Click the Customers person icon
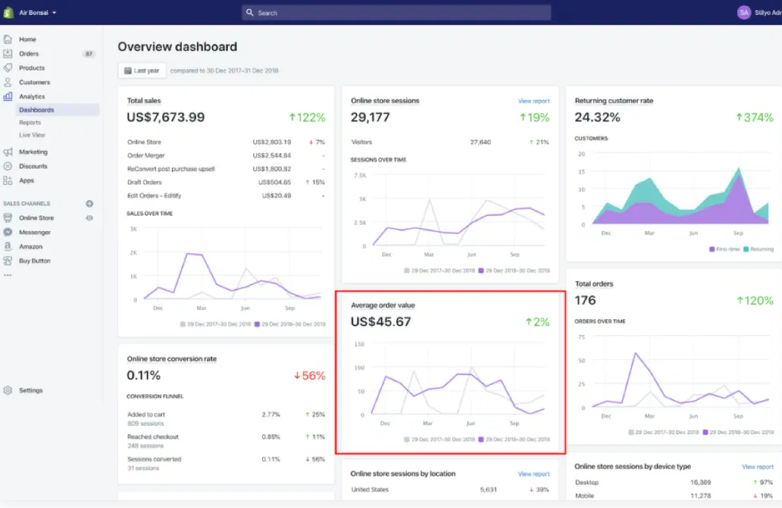This screenshot has height=508, width=782. point(8,82)
